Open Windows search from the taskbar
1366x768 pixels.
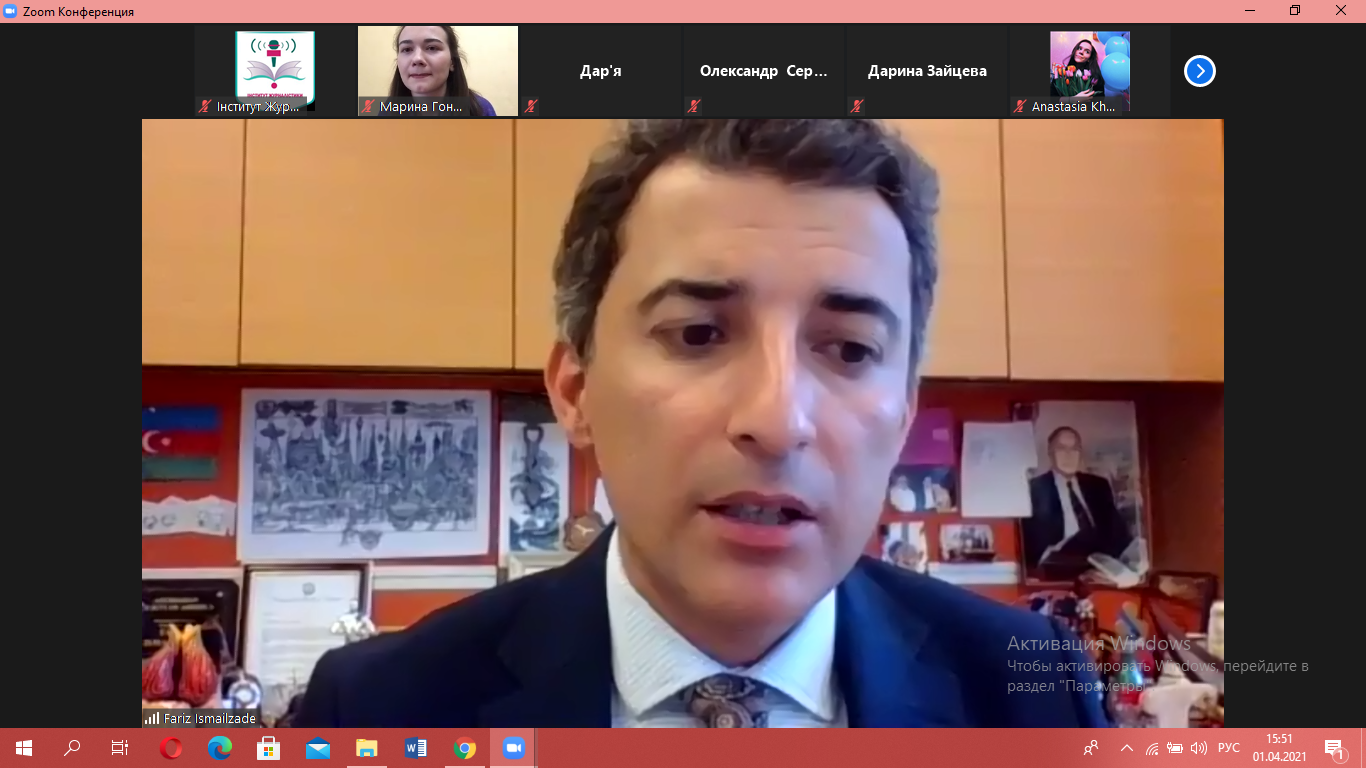[x=72, y=748]
